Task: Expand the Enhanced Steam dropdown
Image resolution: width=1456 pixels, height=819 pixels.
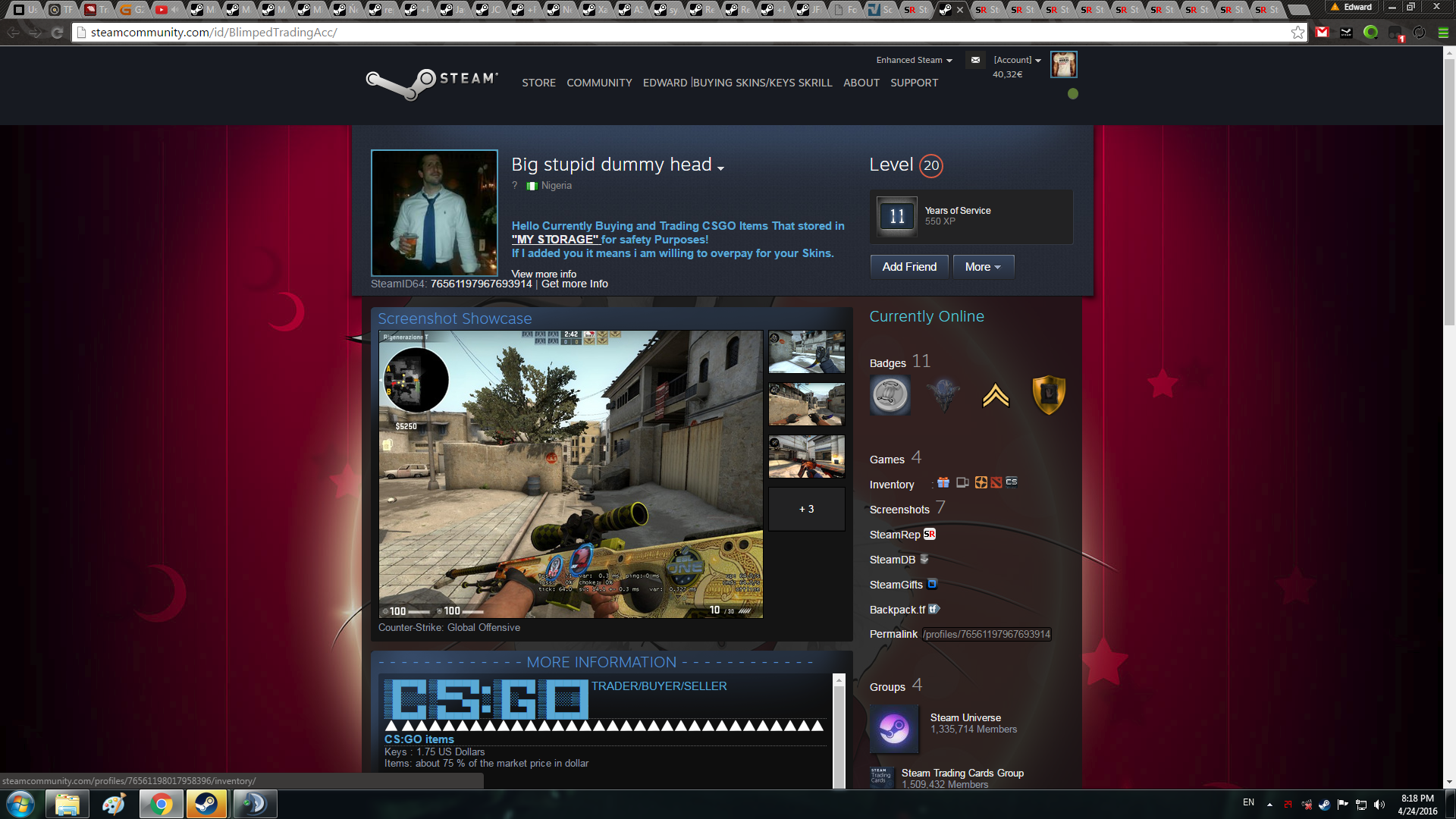Action: point(914,60)
